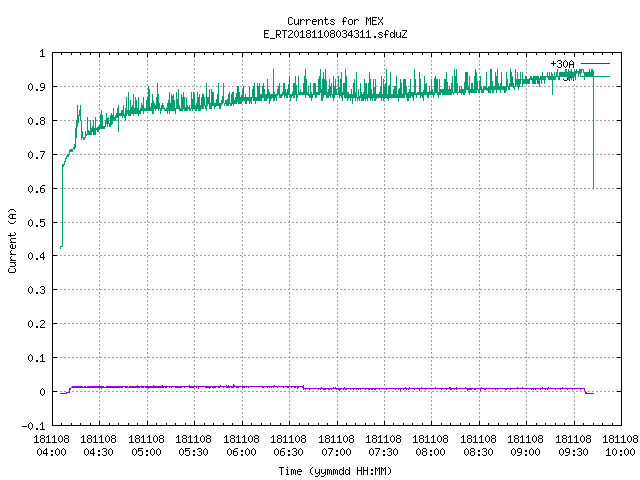Click the y-axis tick label '0.8'
The width and height of the screenshot is (640, 480).
coord(37,121)
